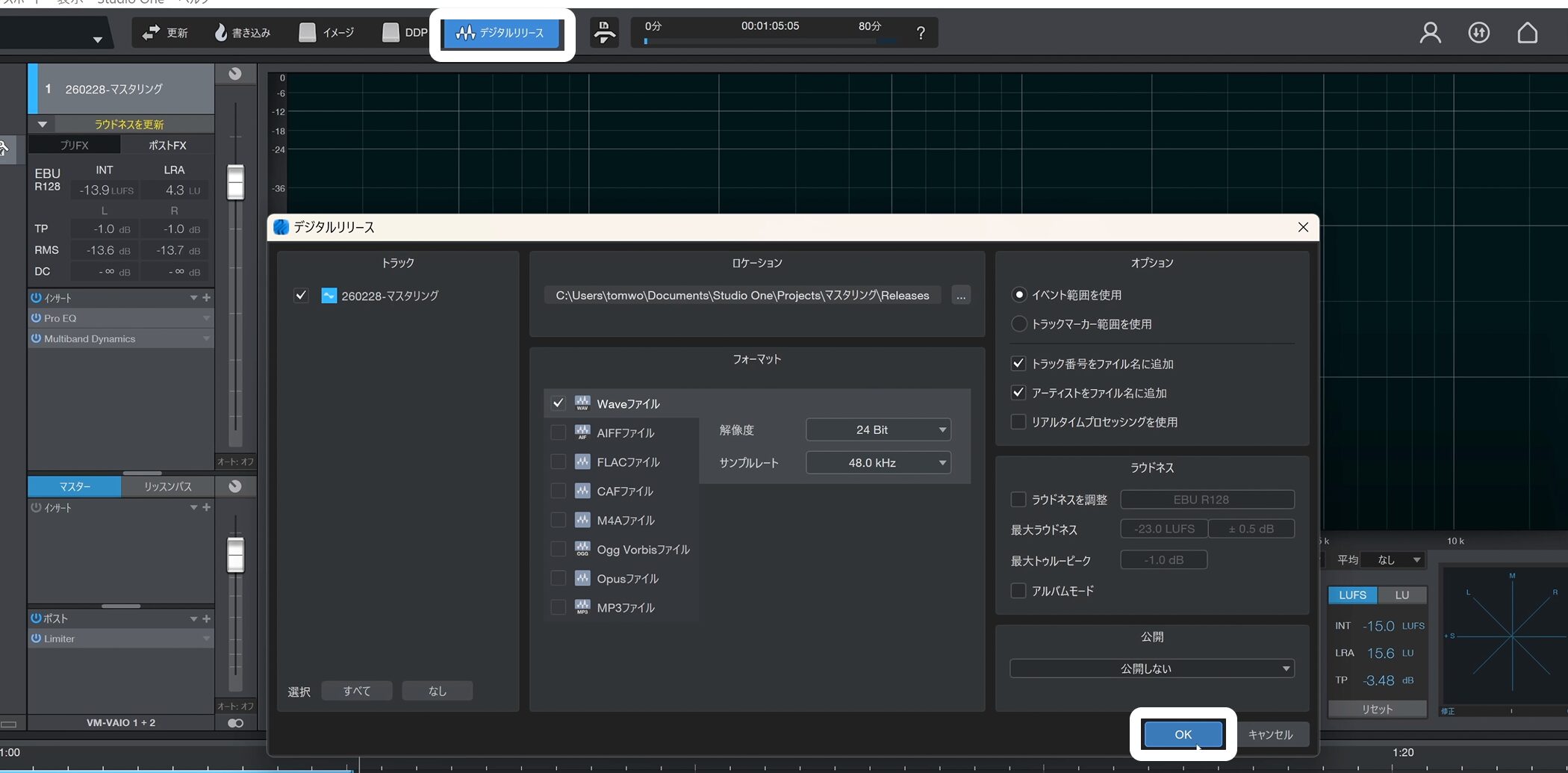Click the Burn (書き込み) flame icon
This screenshot has height=773, width=1568.
221,33
